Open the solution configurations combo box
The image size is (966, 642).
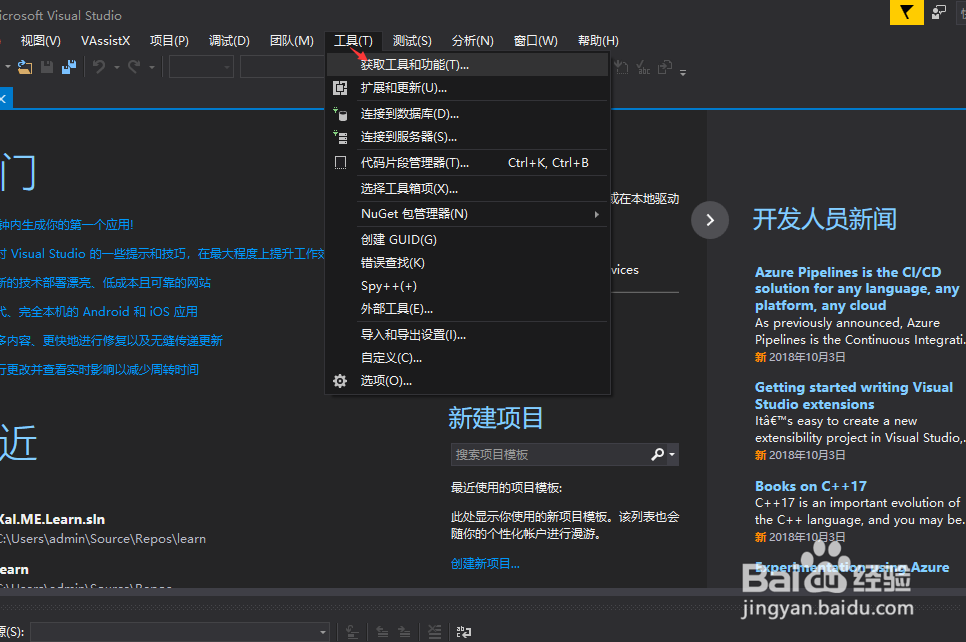click(x=201, y=67)
